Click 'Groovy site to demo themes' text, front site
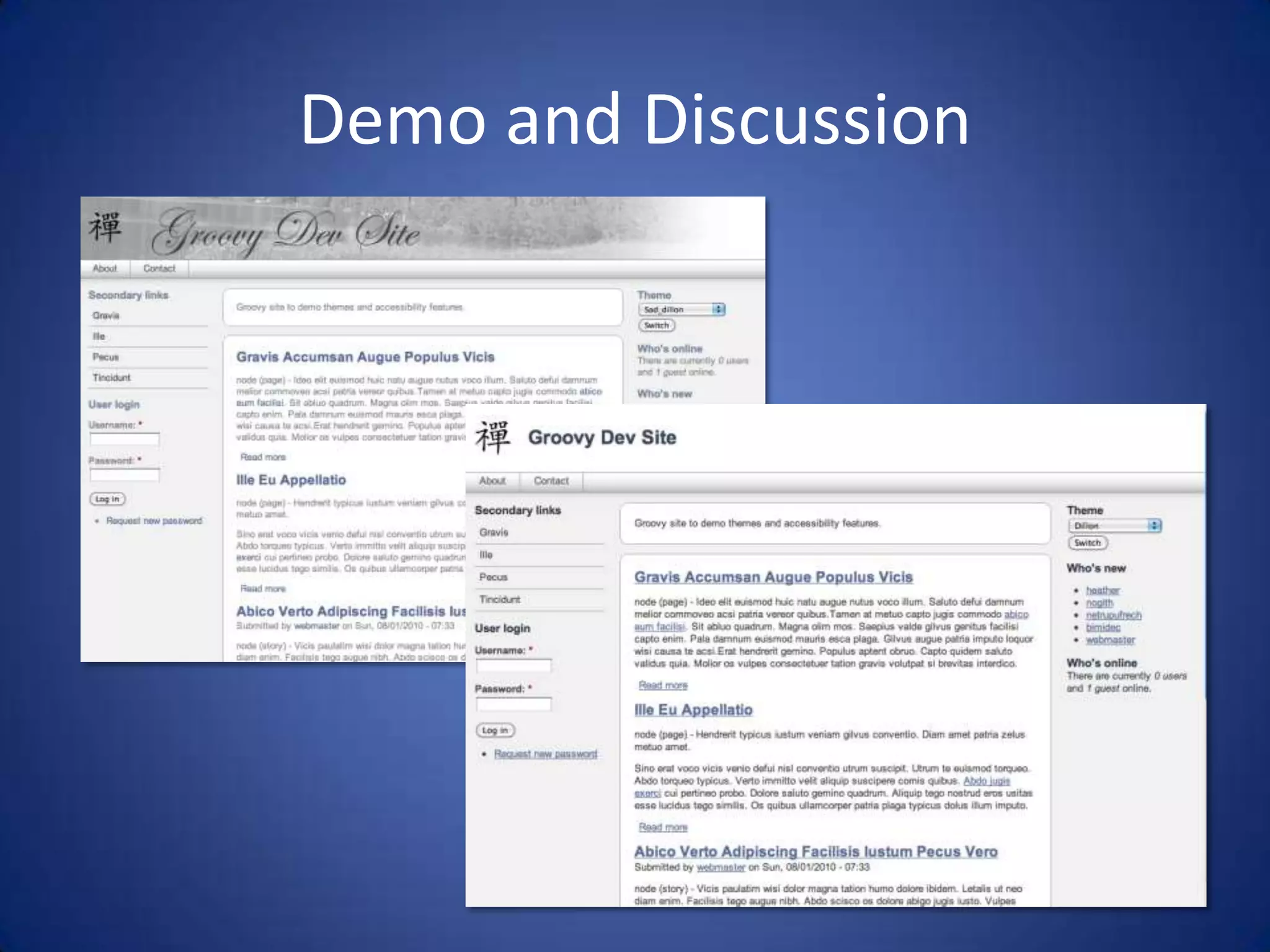 [757, 524]
